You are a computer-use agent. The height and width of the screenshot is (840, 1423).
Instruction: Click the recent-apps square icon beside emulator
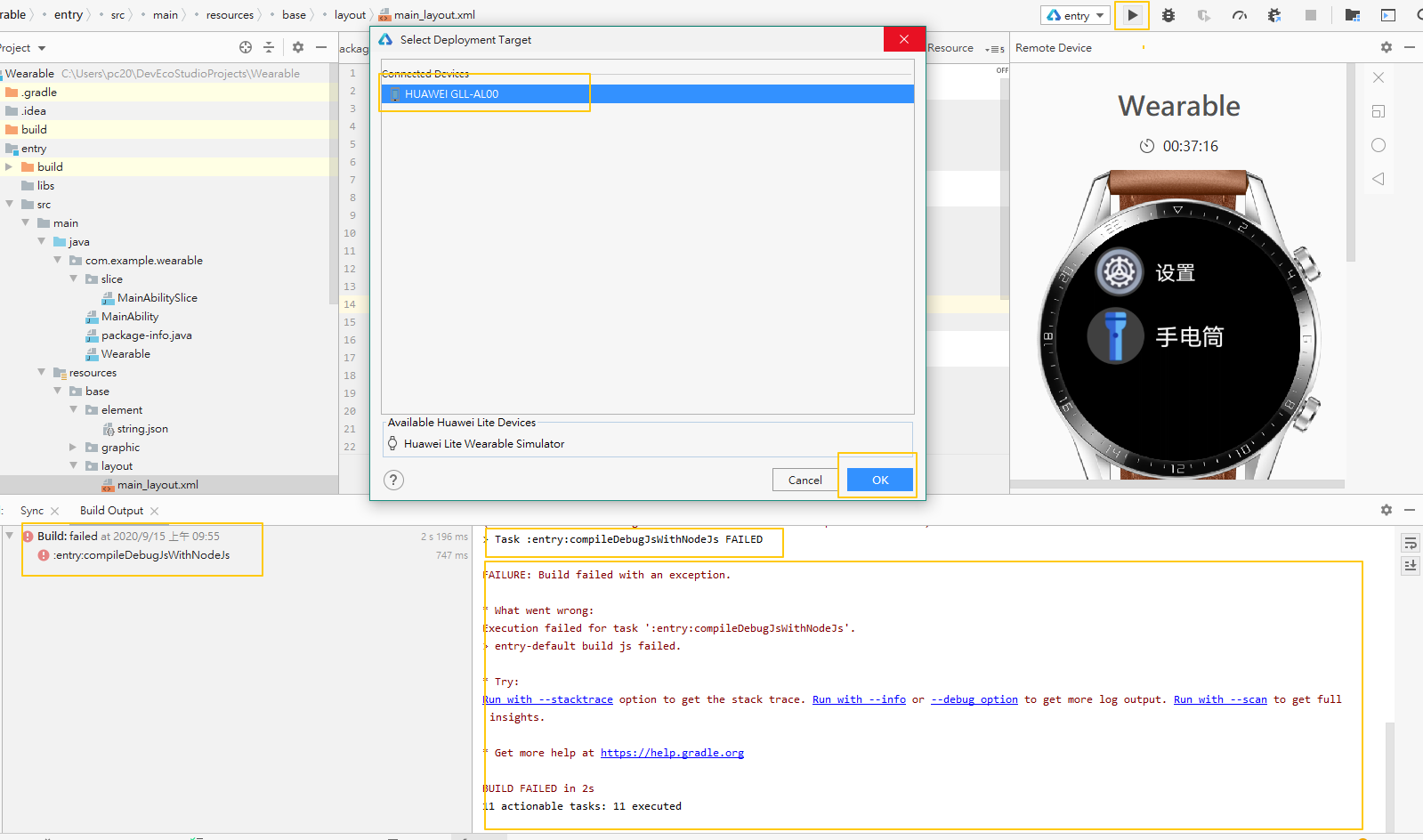(1379, 111)
